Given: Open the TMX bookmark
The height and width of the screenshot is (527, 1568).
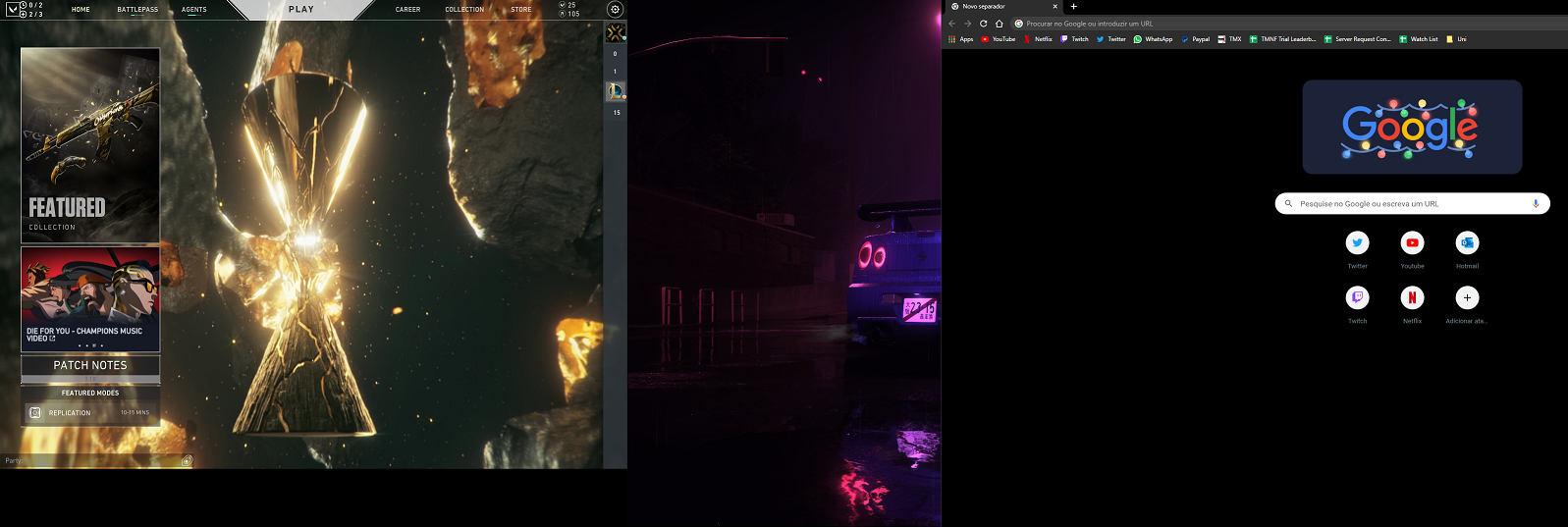Looking at the screenshot, I should (1229, 39).
